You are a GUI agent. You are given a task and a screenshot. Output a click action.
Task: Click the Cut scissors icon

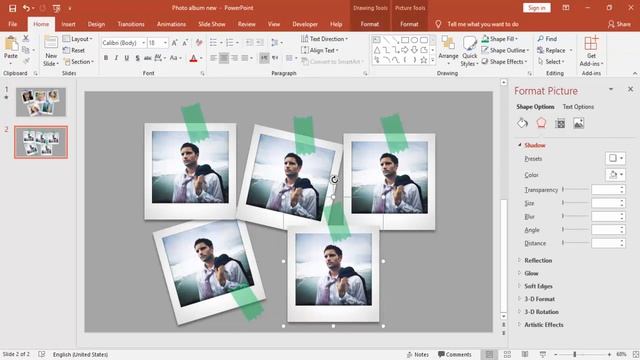pos(26,38)
